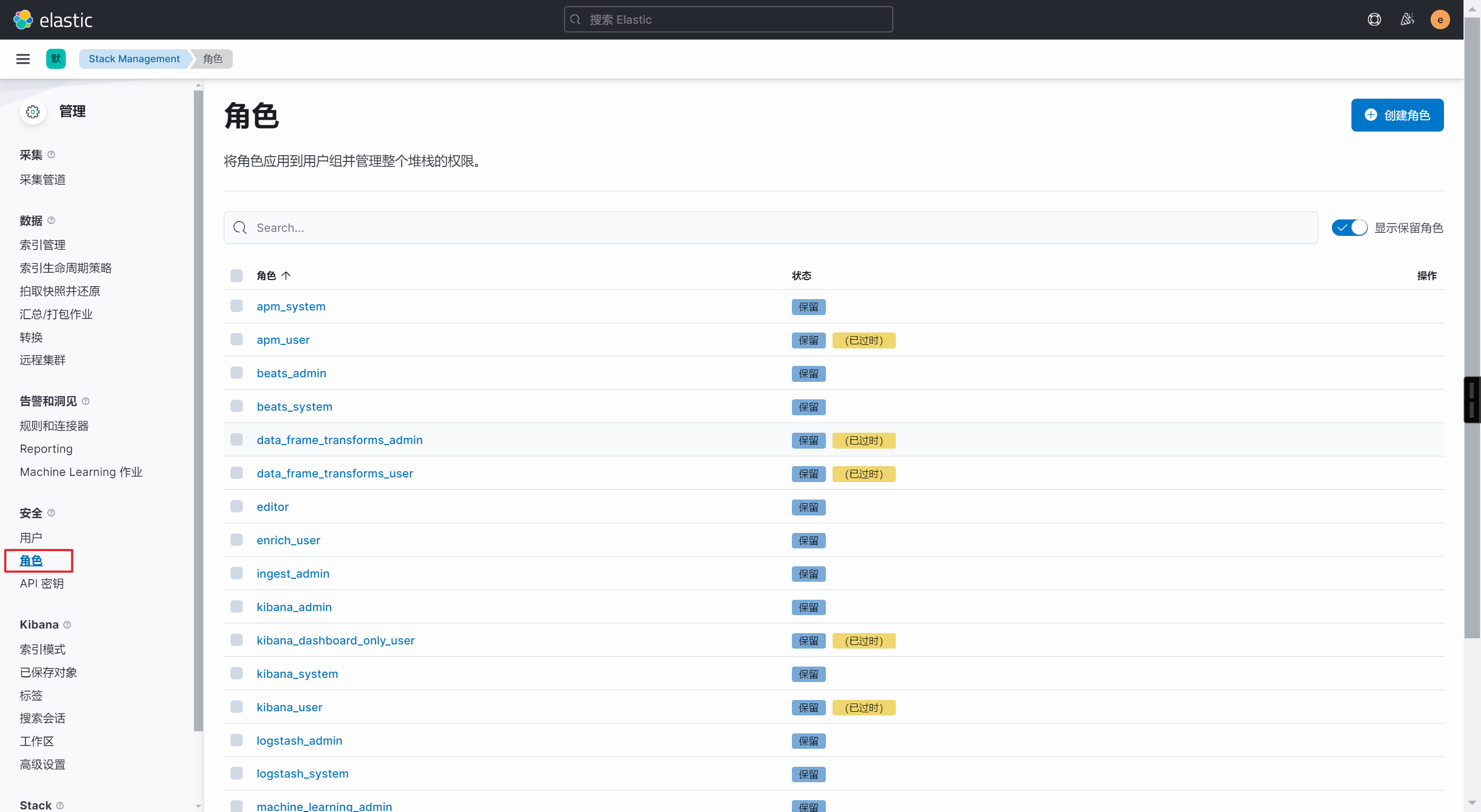The width and height of the screenshot is (1481, 812).
Task: Click the 保留 badge on kibana_user row
Action: pyautogui.click(x=808, y=707)
